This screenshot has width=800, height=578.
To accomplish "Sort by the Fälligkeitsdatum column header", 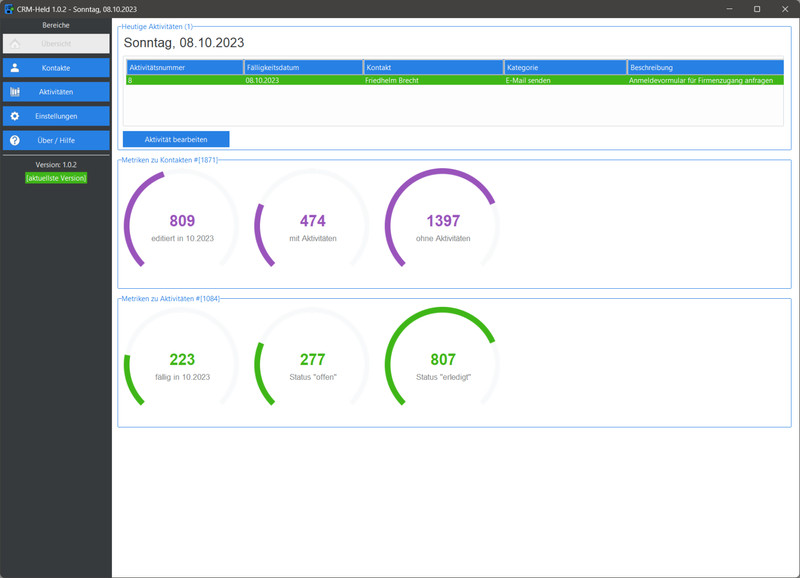I will tap(304, 67).
